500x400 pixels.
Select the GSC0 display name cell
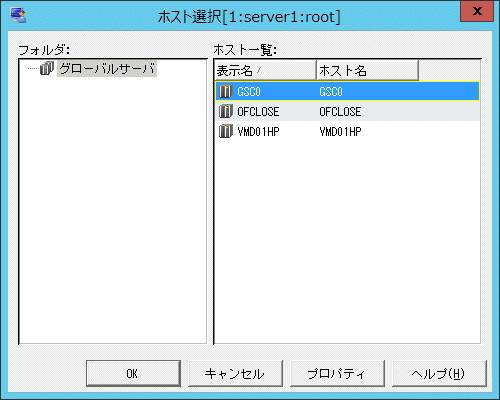249,91
